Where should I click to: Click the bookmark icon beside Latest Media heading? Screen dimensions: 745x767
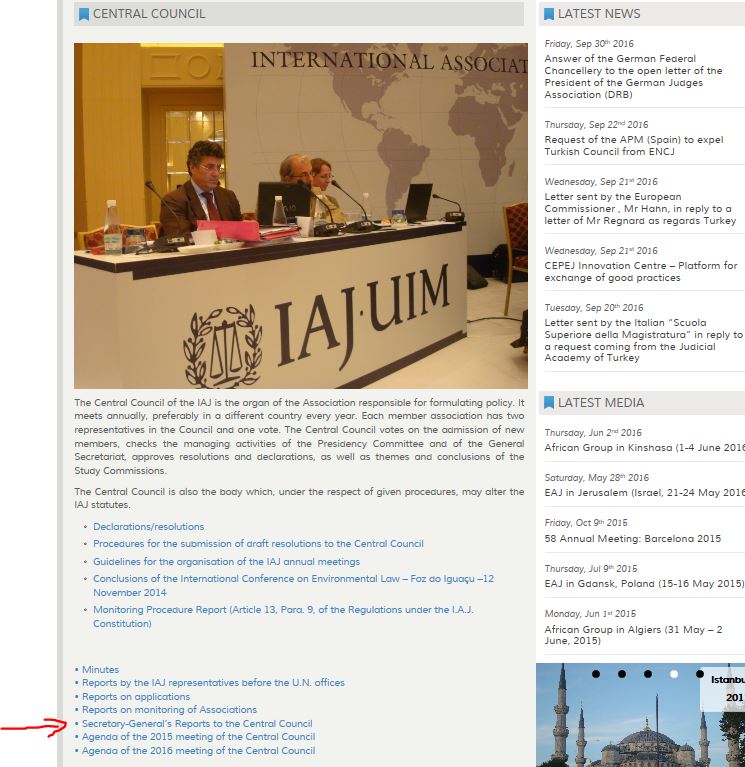pyautogui.click(x=549, y=403)
